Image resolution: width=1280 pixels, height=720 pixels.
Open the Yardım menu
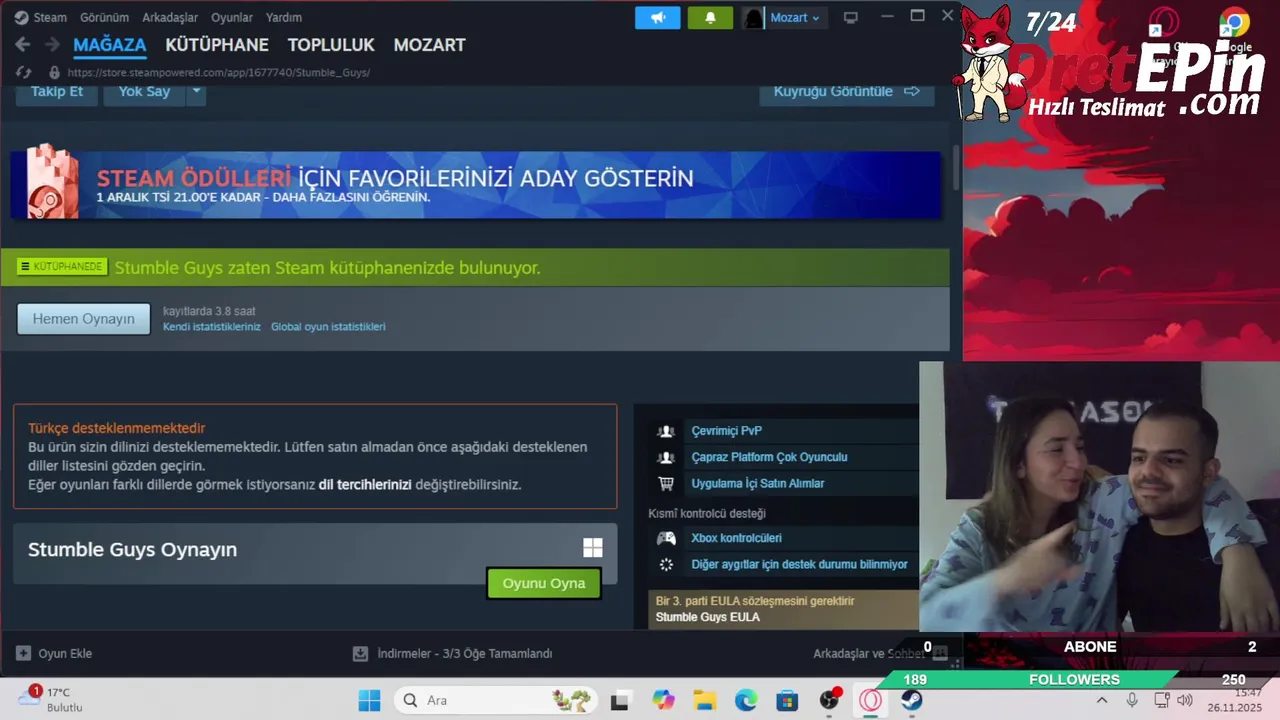click(284, 17)
